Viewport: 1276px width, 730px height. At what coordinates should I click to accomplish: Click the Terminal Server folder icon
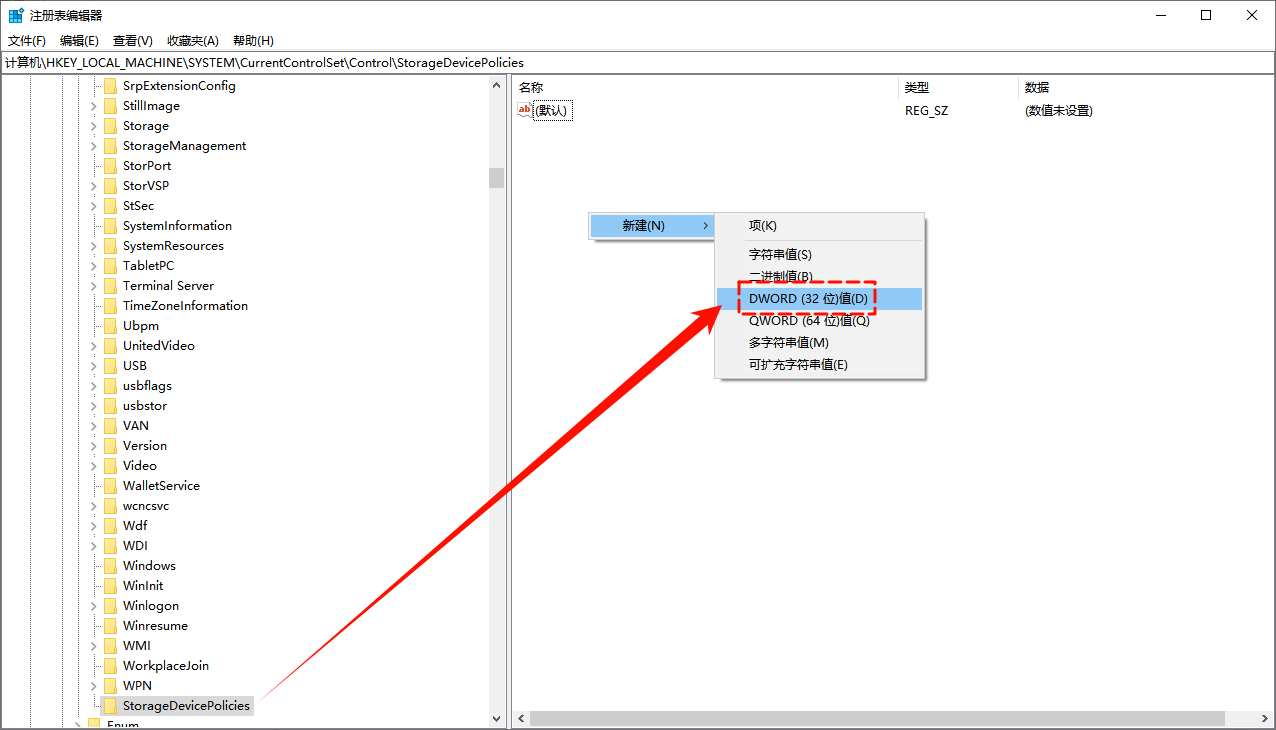[110, 286]
